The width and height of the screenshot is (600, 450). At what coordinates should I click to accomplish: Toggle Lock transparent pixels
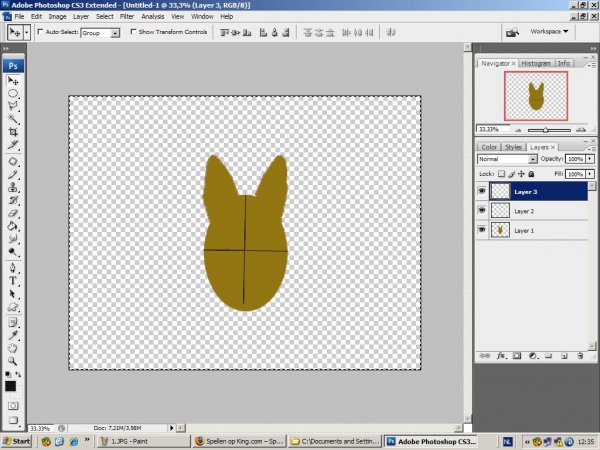501,174
